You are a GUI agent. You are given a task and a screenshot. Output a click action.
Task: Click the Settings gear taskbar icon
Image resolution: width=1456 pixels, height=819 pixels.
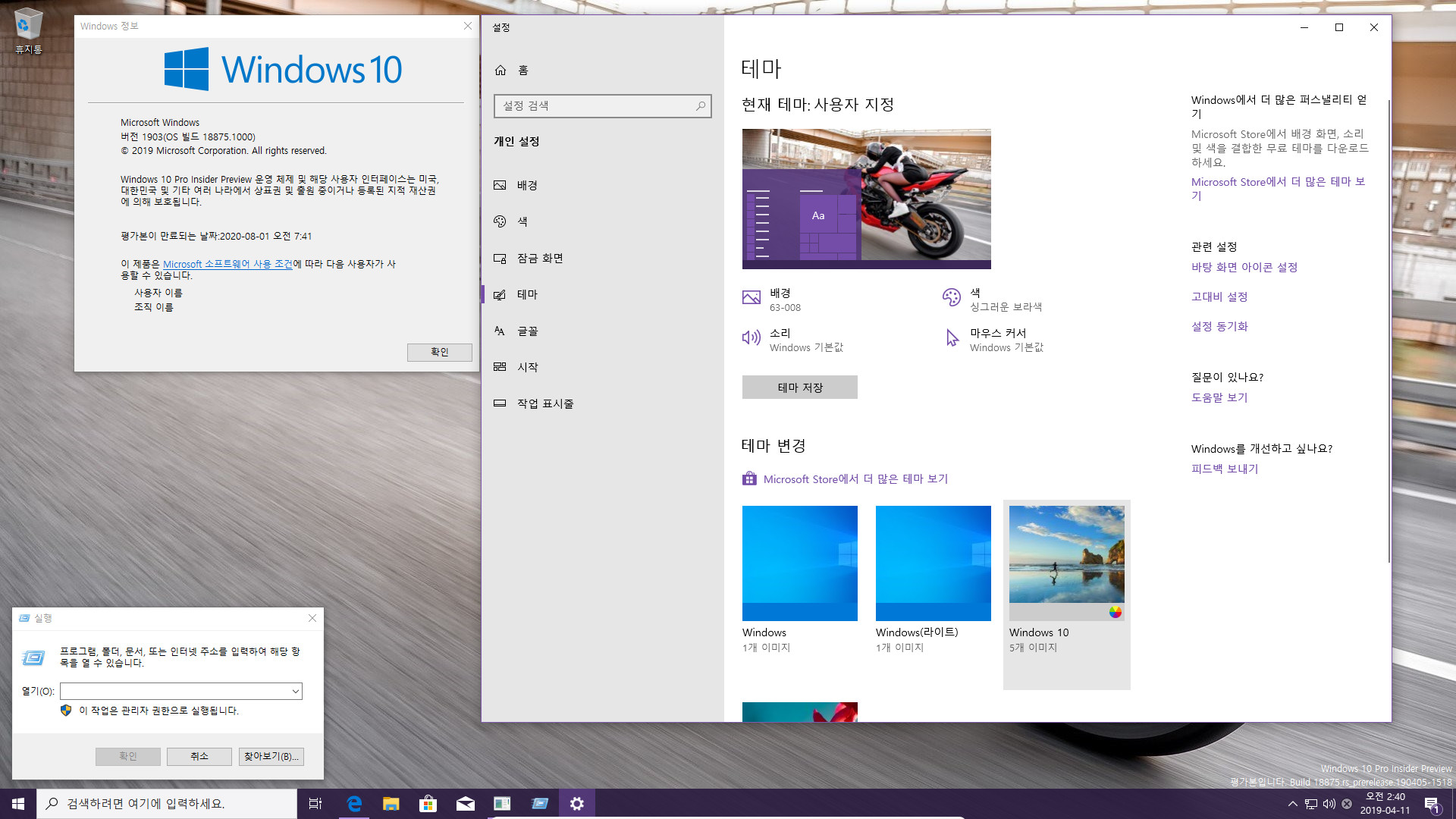tap(576, 804)
